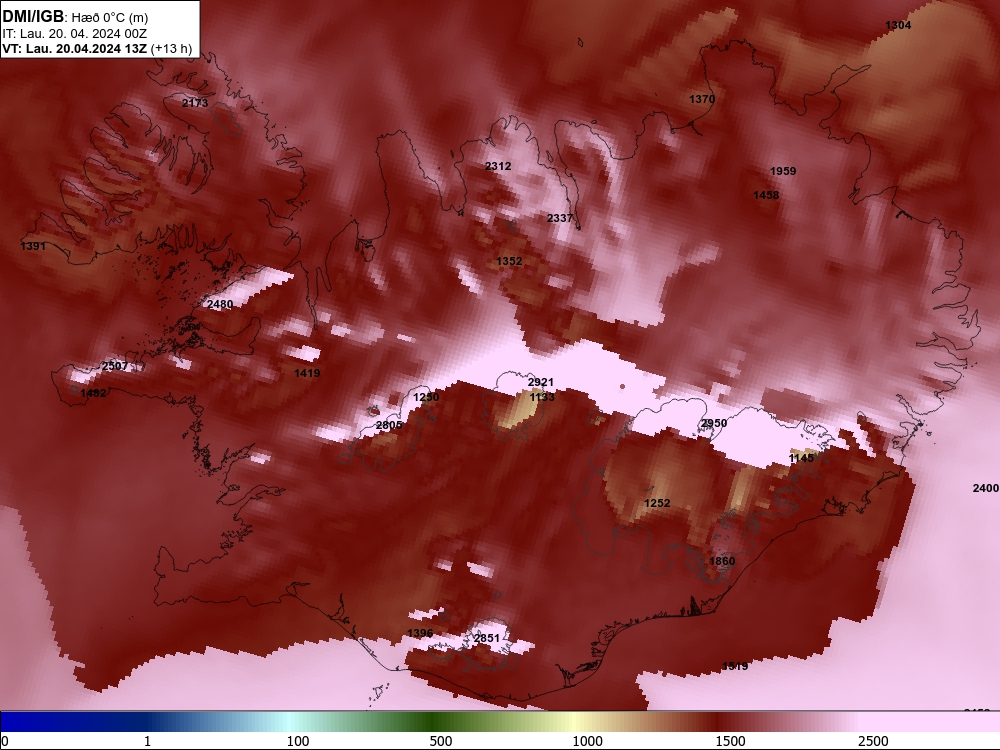Screen dimensions: 1000x750
Task: Click the map value label '2480'
Action: (219, 304)
